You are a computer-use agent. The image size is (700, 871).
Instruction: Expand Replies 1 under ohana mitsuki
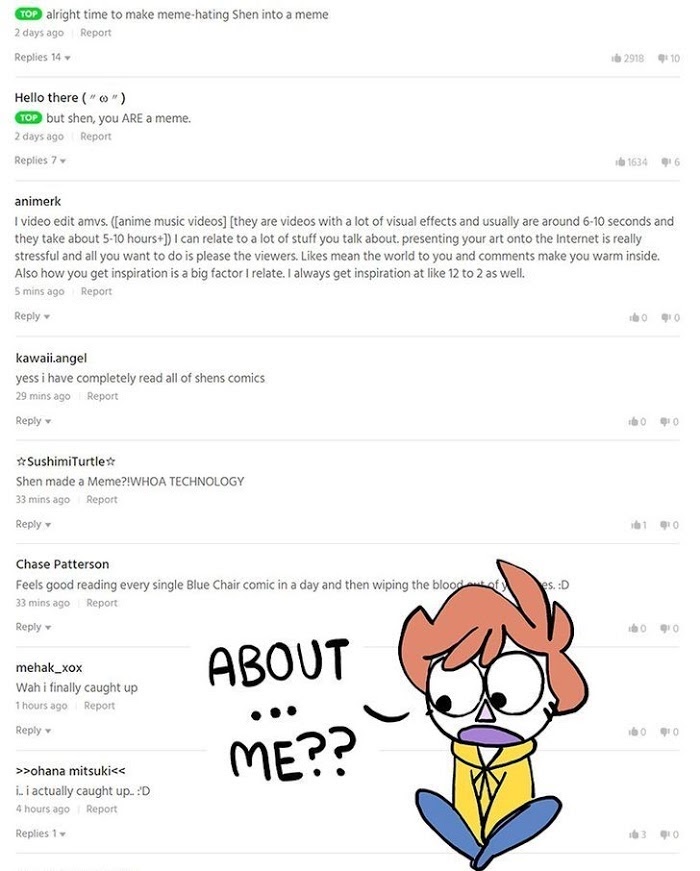pos(41,833)
